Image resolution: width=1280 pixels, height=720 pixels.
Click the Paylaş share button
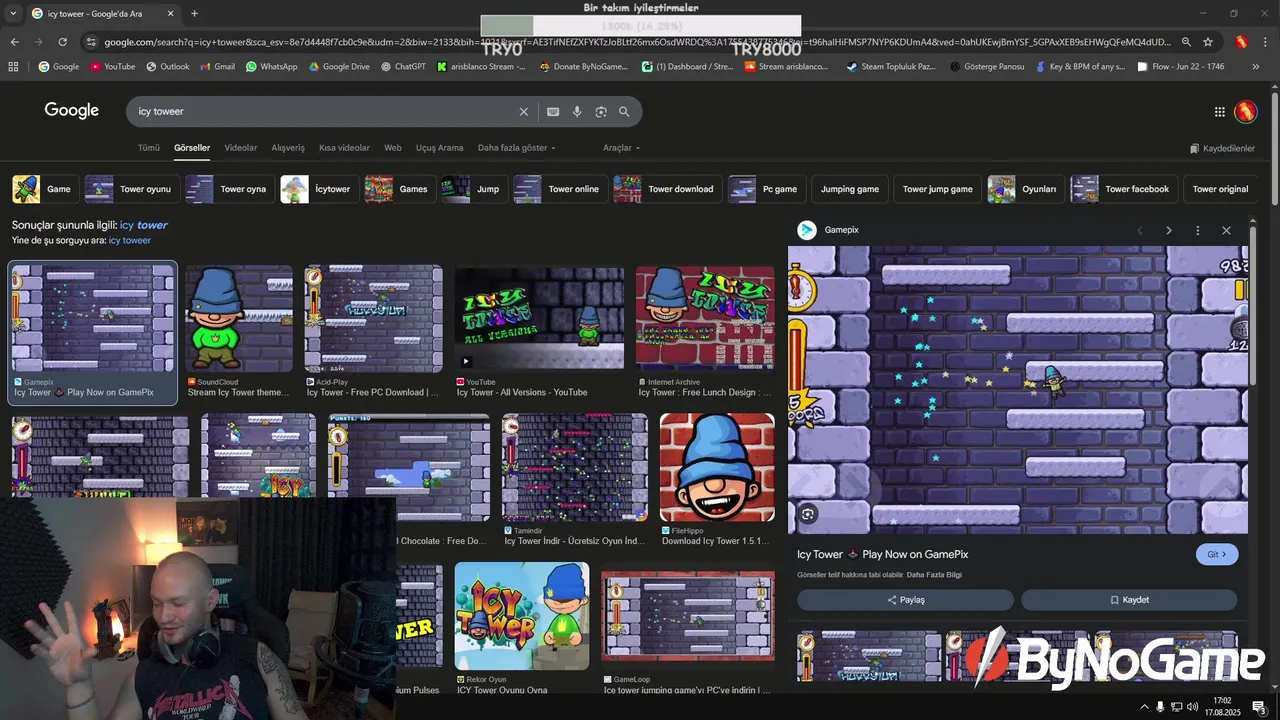[x=905, y=600]
